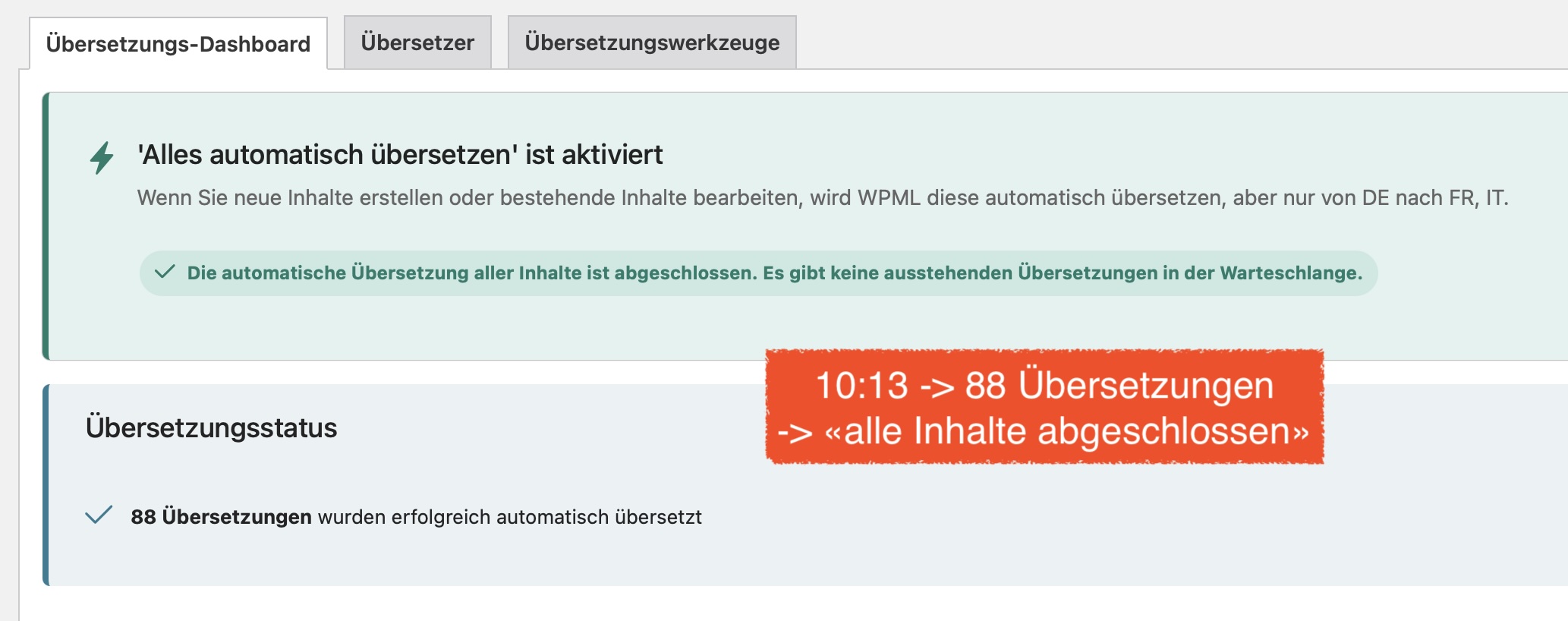Click the checkmark in the green completion message
The height and width of the screenshot is (621, 1568).
tap(165, 273)
